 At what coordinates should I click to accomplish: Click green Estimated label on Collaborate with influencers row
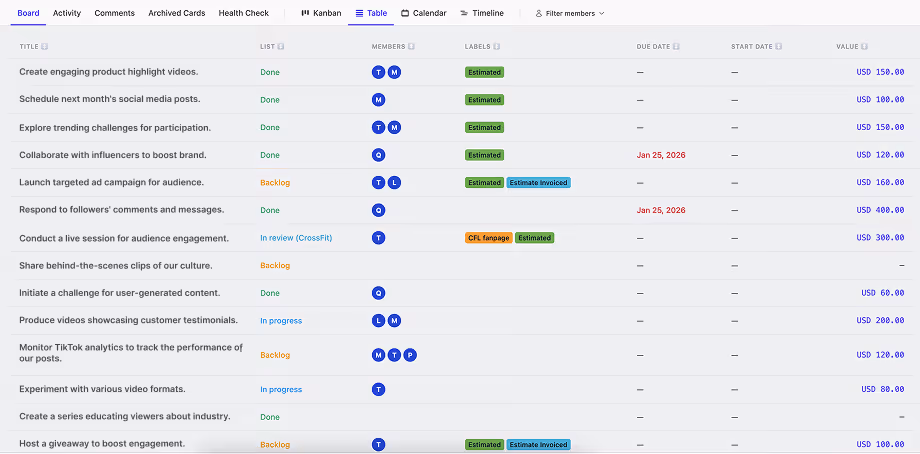click(x=485, y=155)
